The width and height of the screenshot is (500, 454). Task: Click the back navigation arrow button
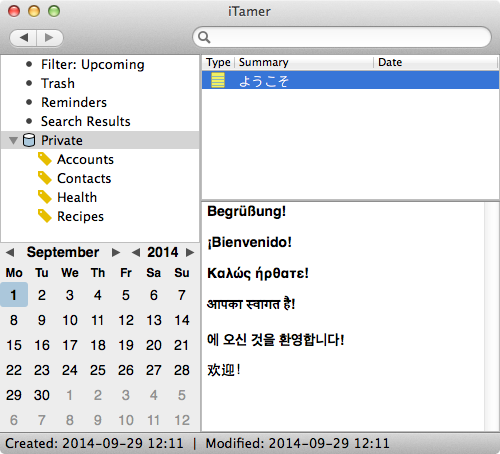pyautogui.click(x=23, y=37)
